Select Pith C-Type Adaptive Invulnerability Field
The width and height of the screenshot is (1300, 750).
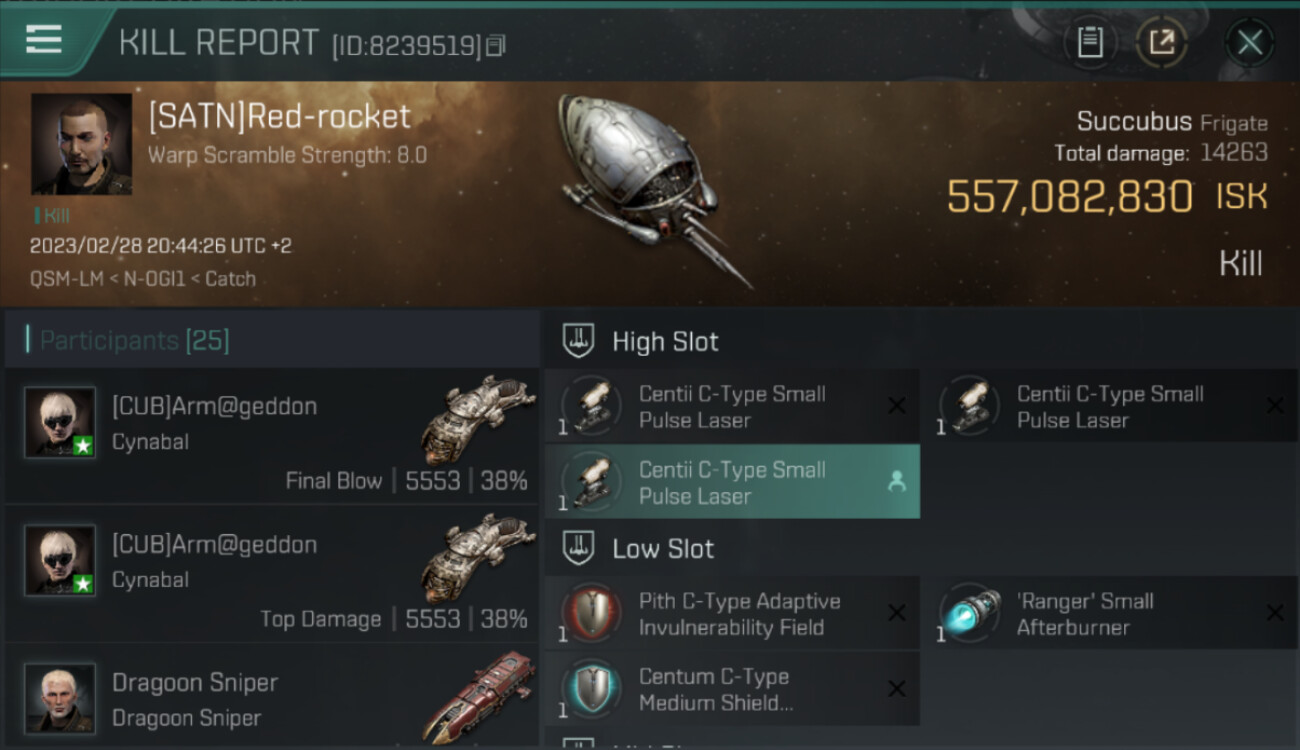click(x=732, y=614)
